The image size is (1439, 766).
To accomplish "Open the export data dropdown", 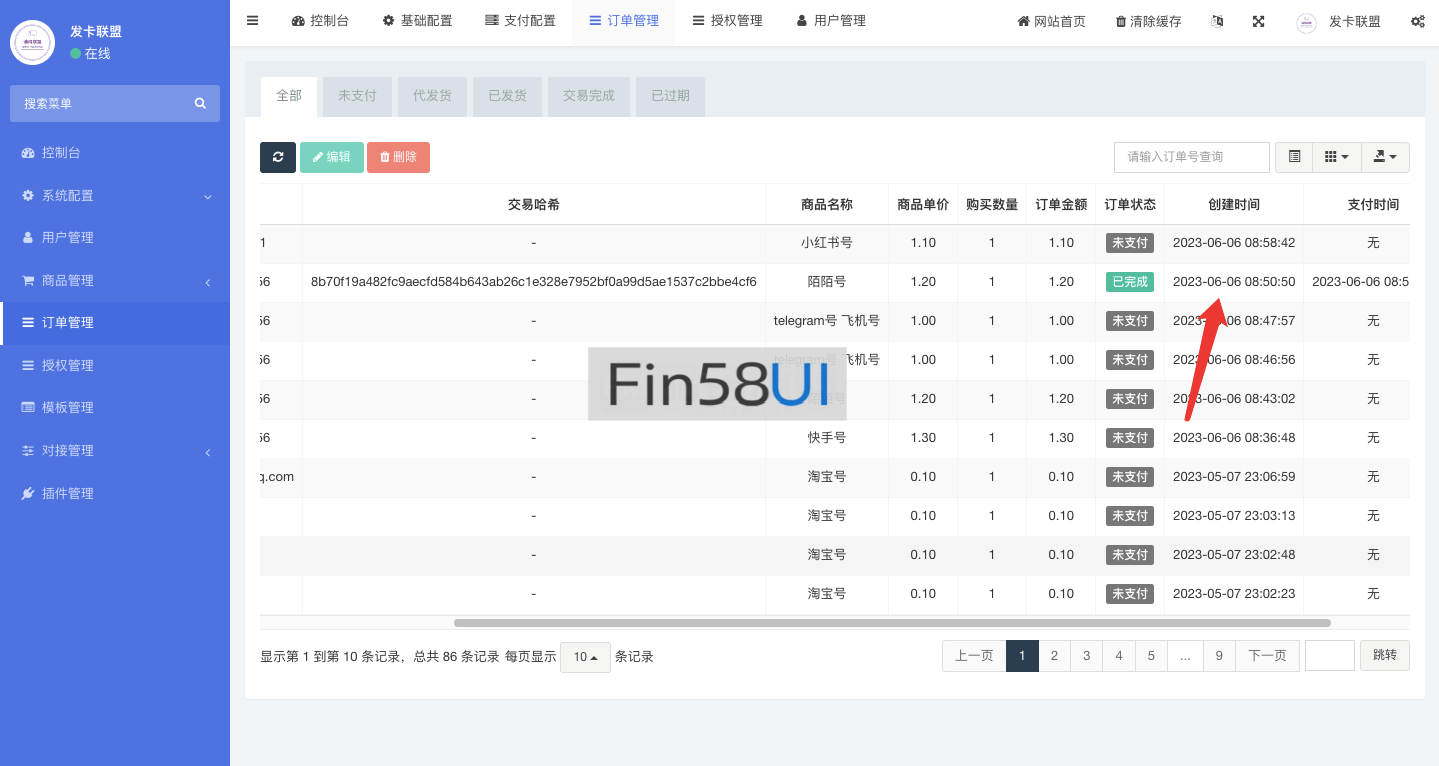I will coord(1385,157).
